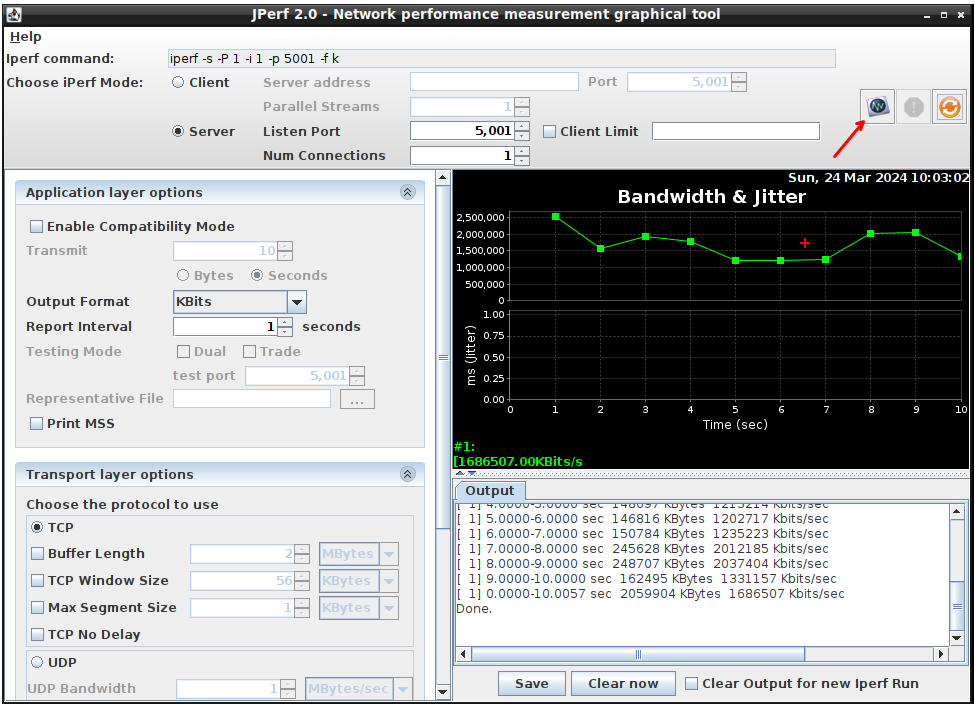Collapse the Transport layer options panel
This screenshot has height=707, width=975.
pos(407,475)
